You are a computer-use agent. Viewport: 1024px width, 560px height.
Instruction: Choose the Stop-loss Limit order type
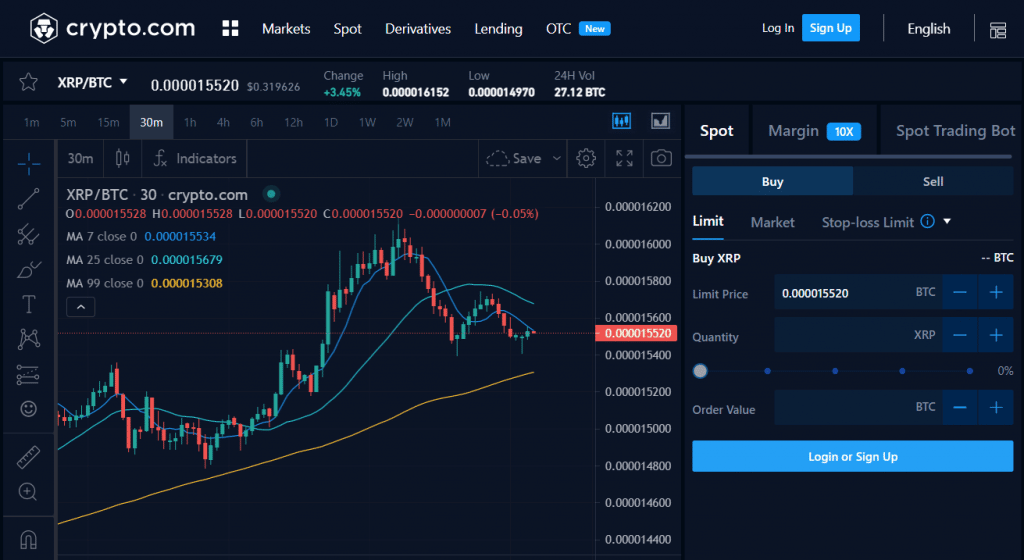[867, 222]
